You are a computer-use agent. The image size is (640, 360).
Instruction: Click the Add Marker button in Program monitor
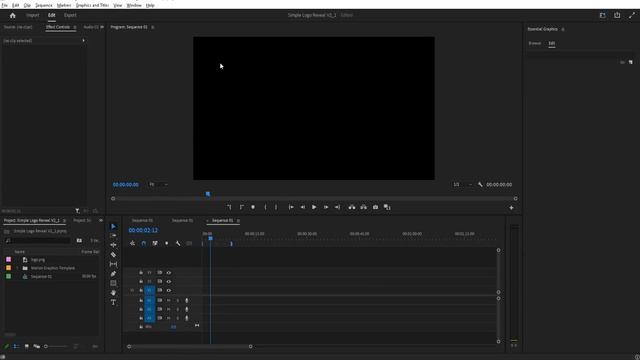click(253, 207)
